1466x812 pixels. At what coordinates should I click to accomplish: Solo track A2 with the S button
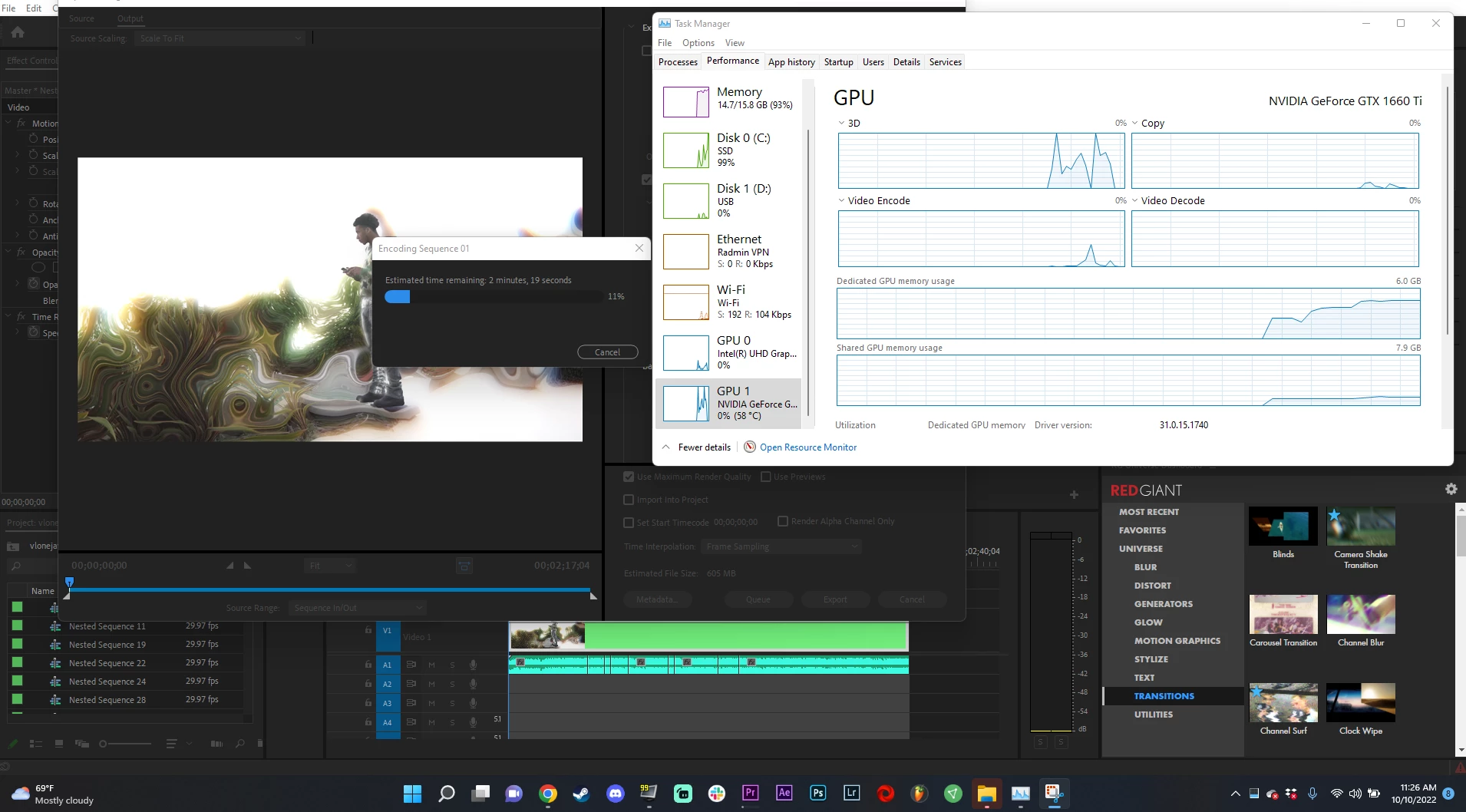452,684
